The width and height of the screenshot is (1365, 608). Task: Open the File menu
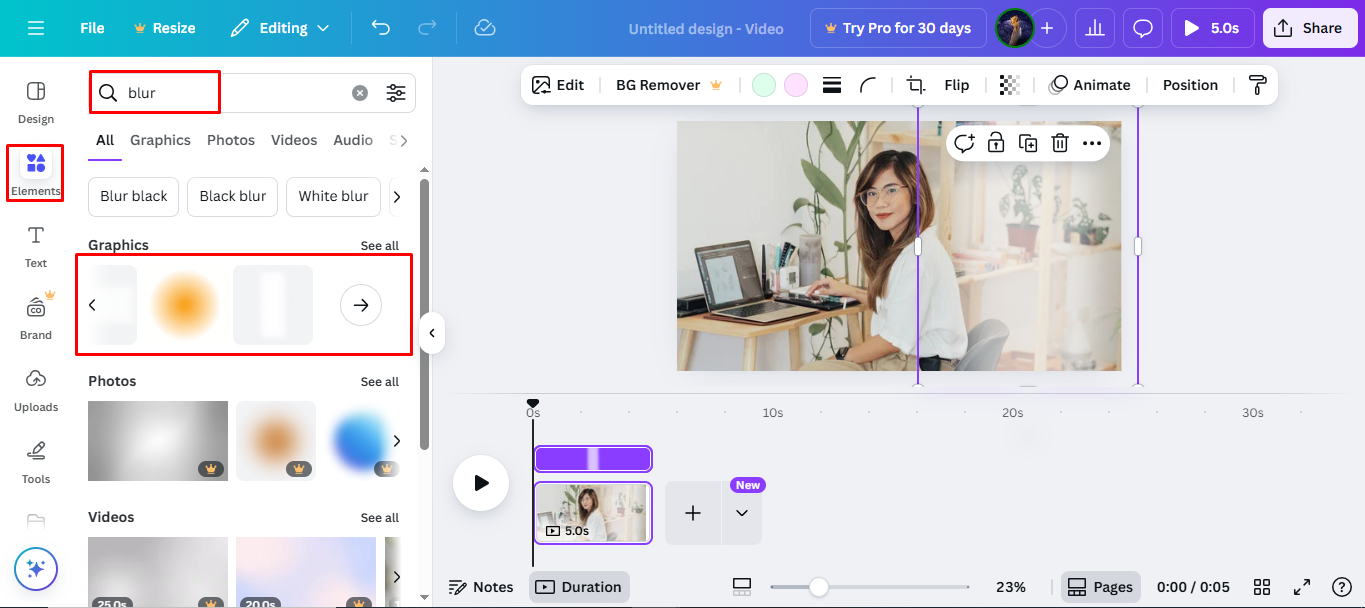(x=91, y=28)
